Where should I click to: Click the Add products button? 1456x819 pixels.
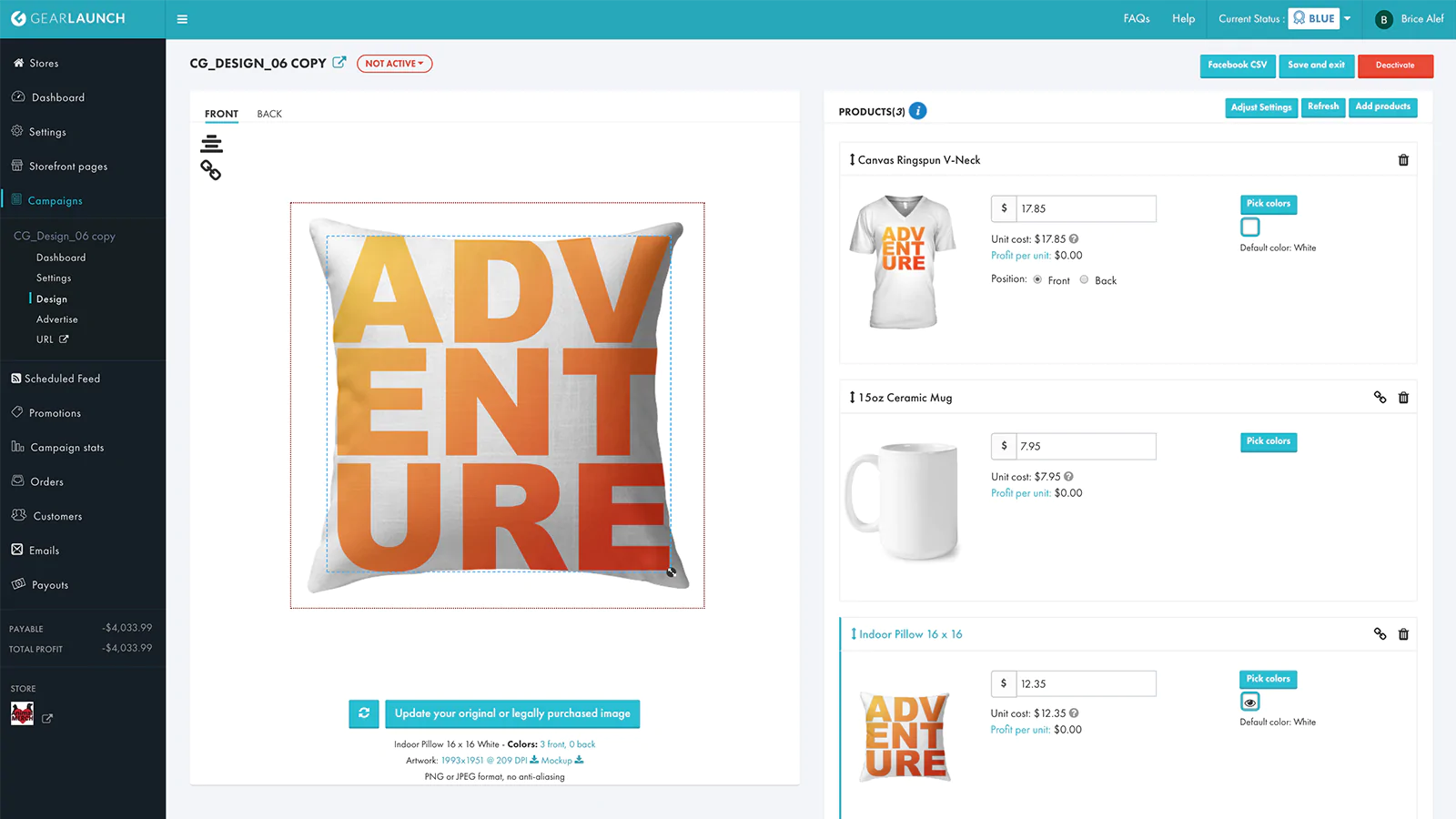(x=1383, y=107)
